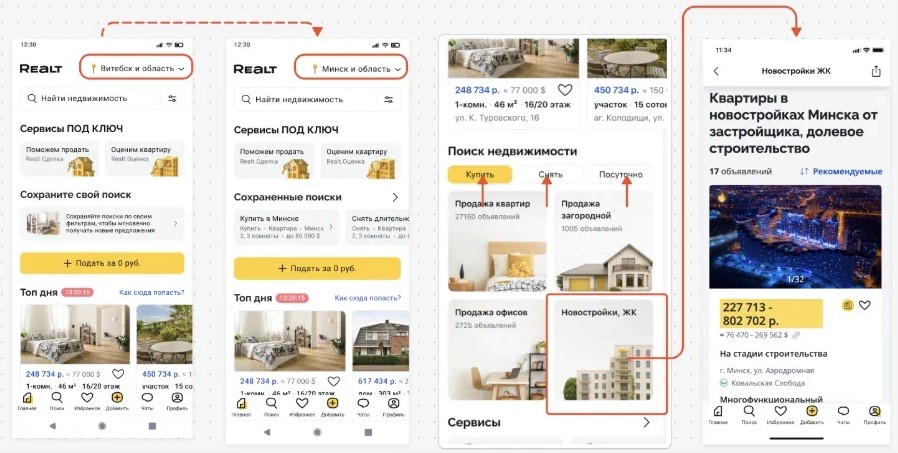The height and width of the screenshot is (453, 898).
Task: Expand Сохраненные поиски with the chevron
Action: click(395, 197)
